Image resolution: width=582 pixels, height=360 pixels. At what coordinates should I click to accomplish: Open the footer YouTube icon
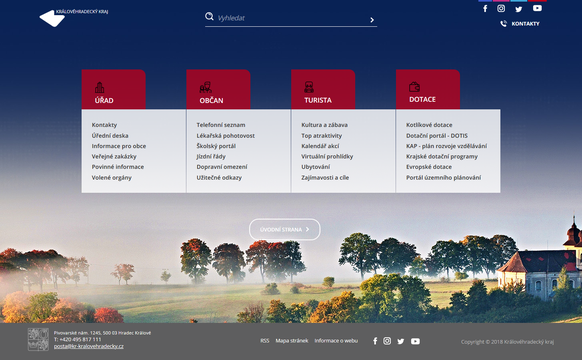tap(415, 341)
